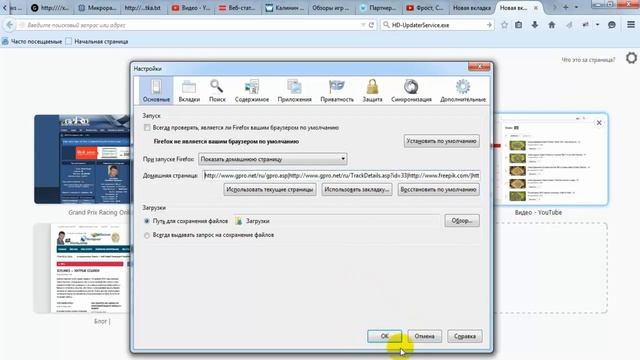This screenshot has width=640, height=360.
Task: Open the downloads arrow icon
Action: (535, 25)
